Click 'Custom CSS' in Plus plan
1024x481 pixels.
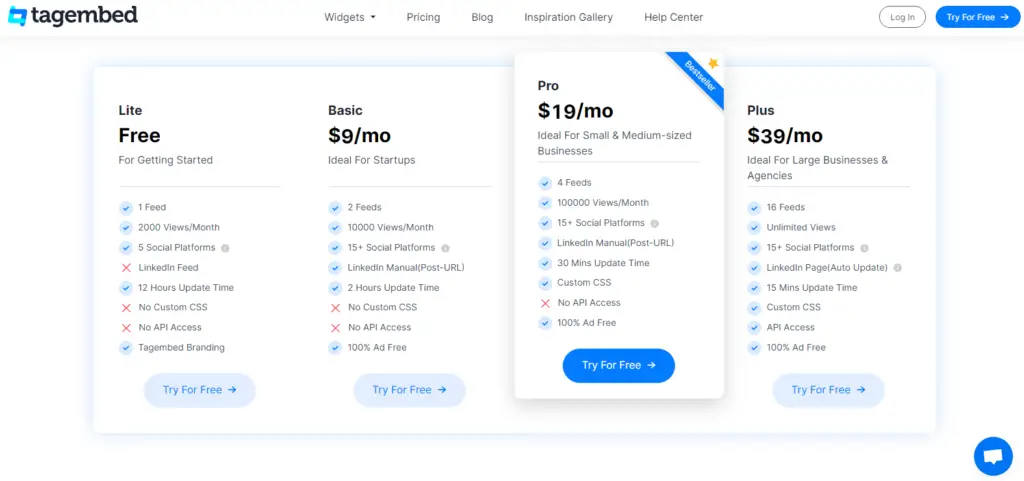(793, 307)
